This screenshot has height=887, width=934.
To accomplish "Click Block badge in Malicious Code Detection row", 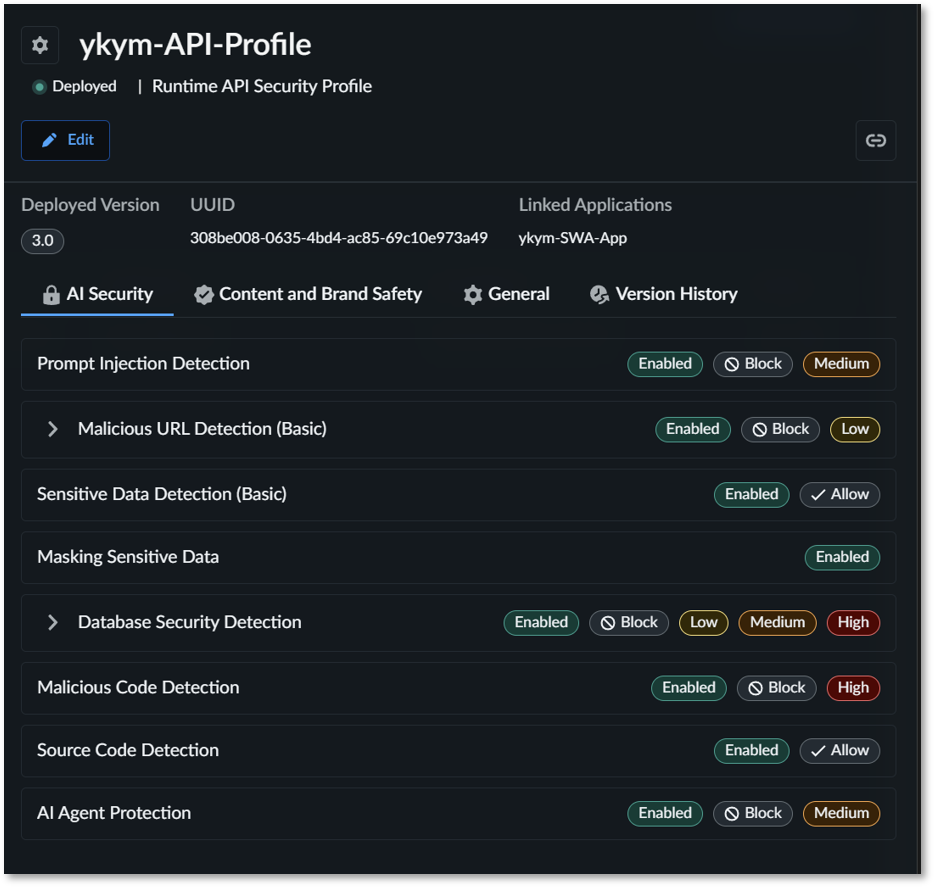I will pyautogui.click(x=777, y=688).
